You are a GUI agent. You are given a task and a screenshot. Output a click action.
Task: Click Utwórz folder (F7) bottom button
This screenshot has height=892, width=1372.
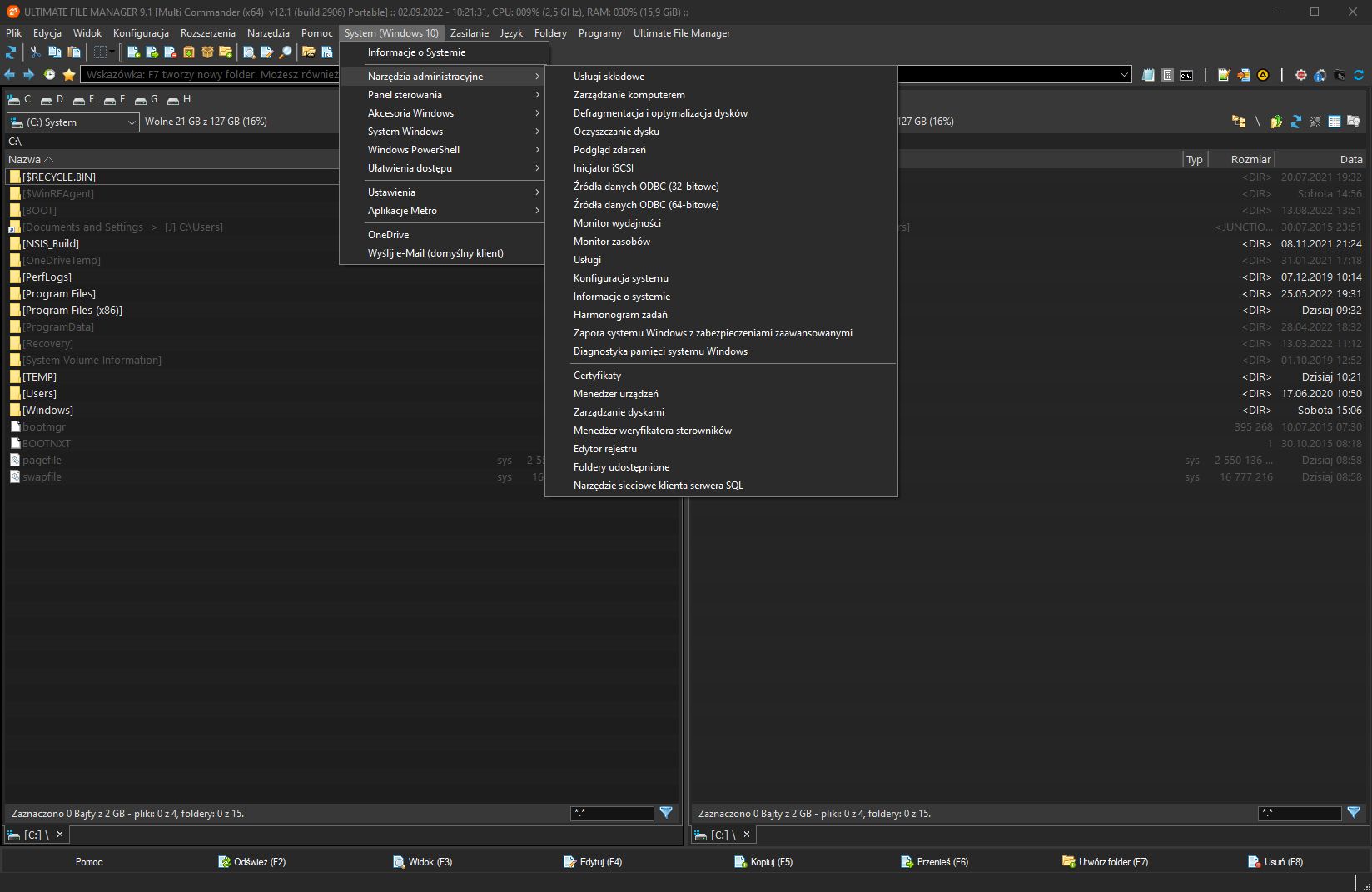[1106, 862]
